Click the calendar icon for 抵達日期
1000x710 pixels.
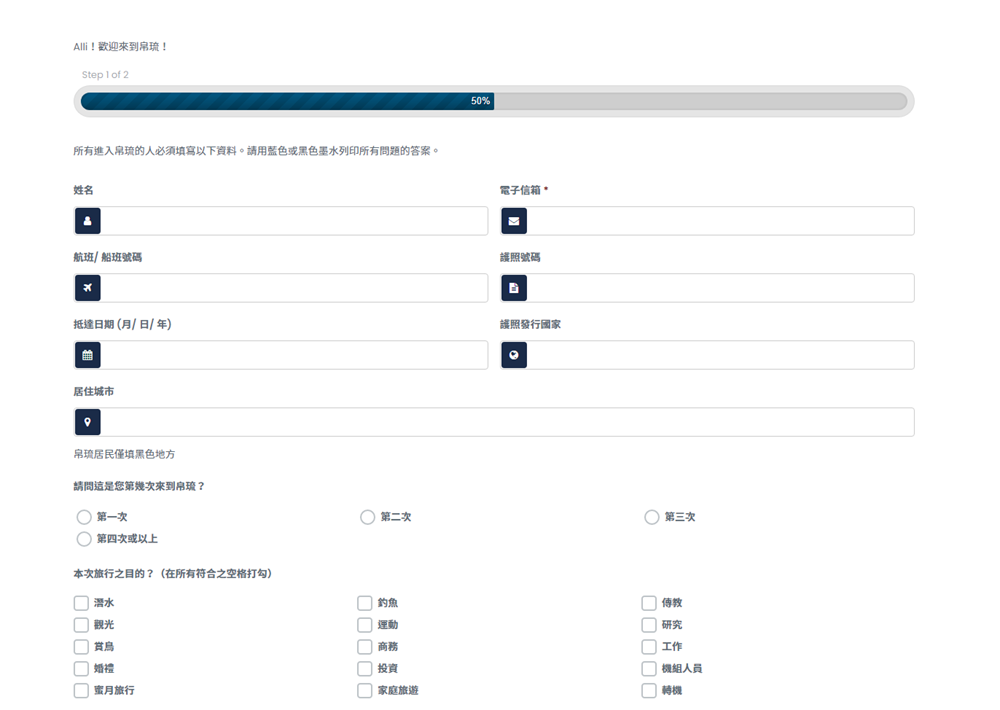pos(87,355)
